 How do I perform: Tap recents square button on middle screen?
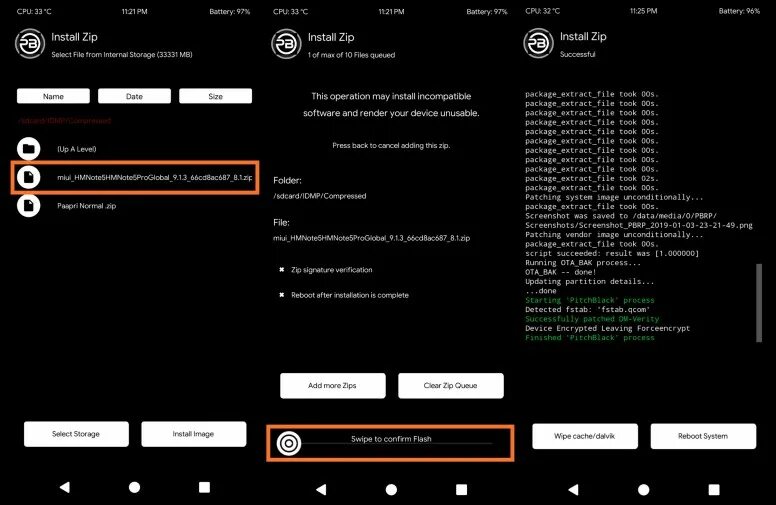click(461, 490)
